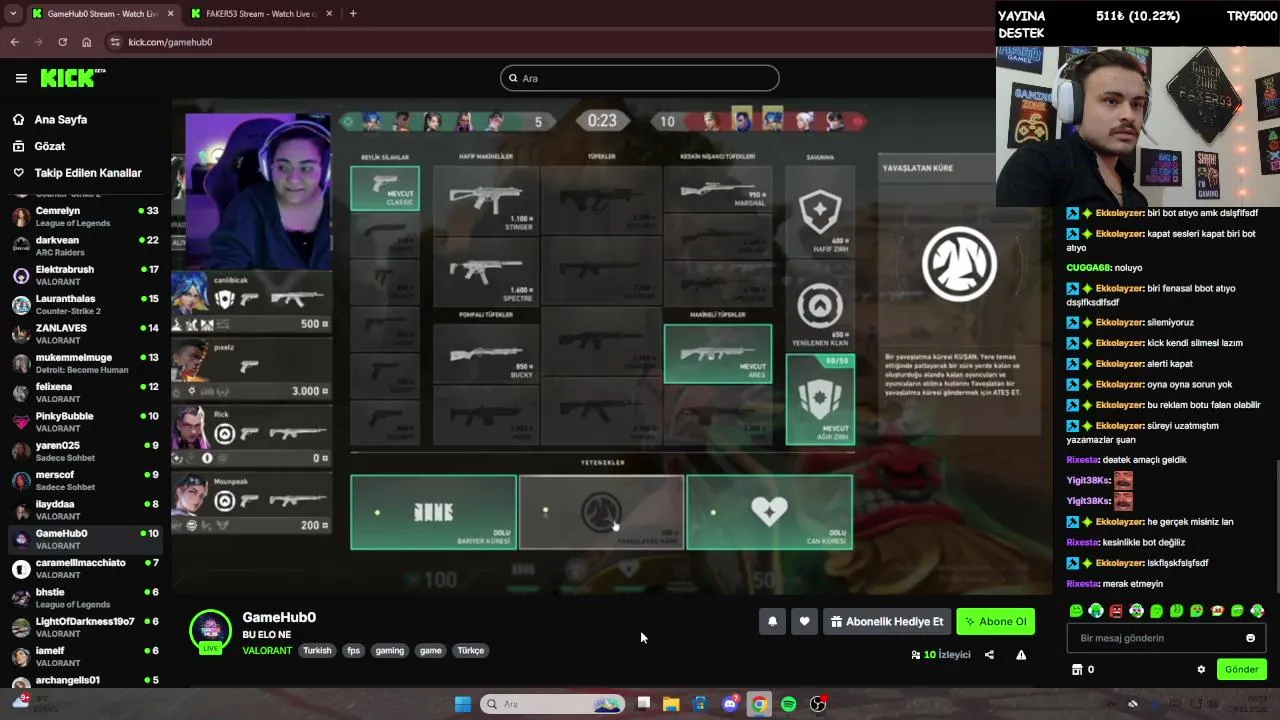Click the gaming tag
This screenshot has height=720, width=1280.
click(389, 651)
